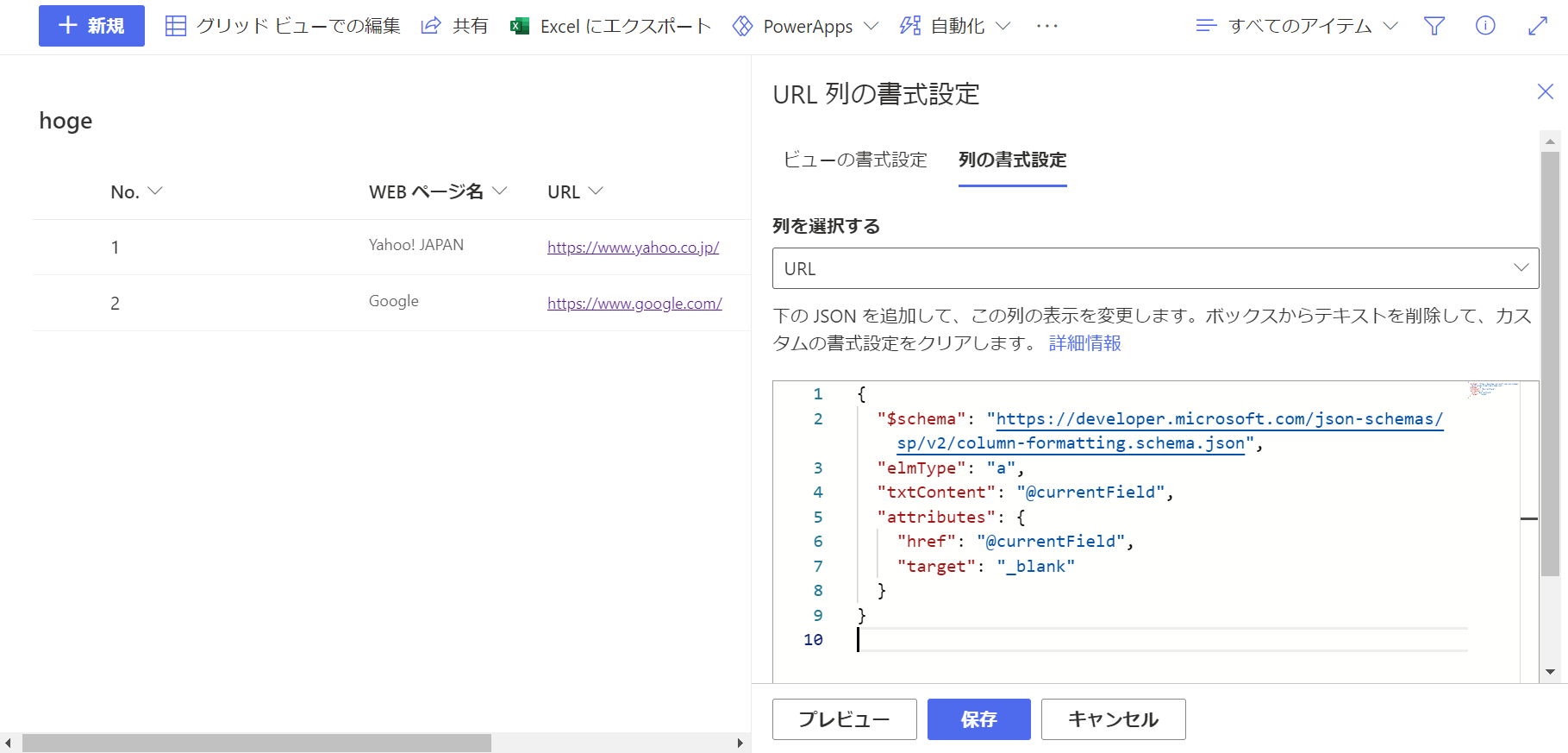Open グリッド ビューでの編集 command
The width and height of the screenshot is (1568, 753).
pyautogui.click(x=283, y=26)
